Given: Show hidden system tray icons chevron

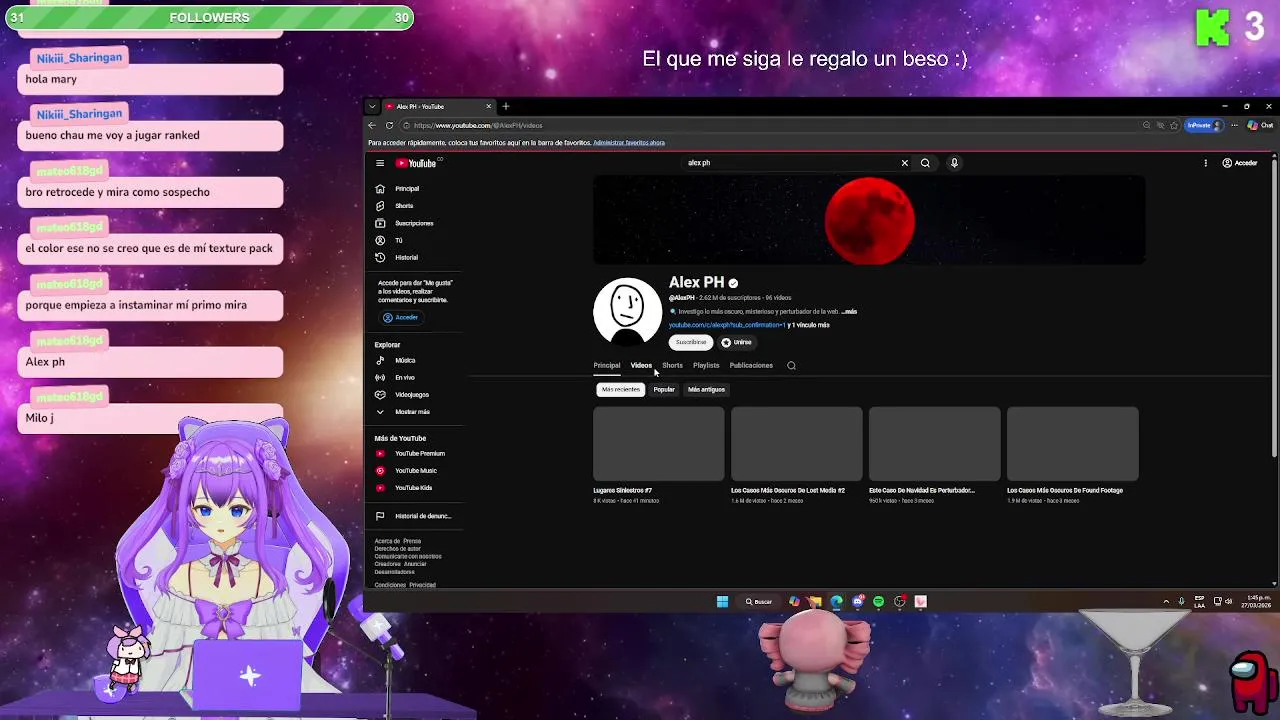Looking at the screenshot, I should click(1166, 602).
